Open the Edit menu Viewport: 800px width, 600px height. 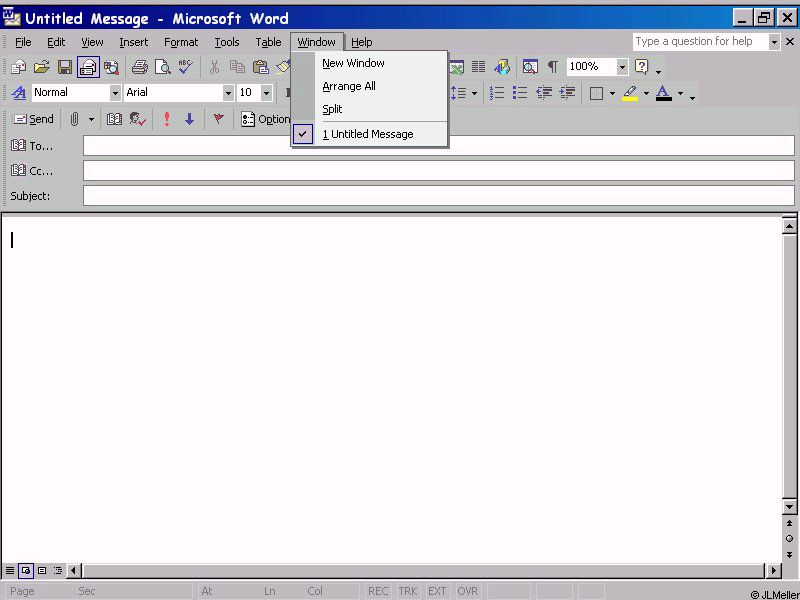coord(56,42)
